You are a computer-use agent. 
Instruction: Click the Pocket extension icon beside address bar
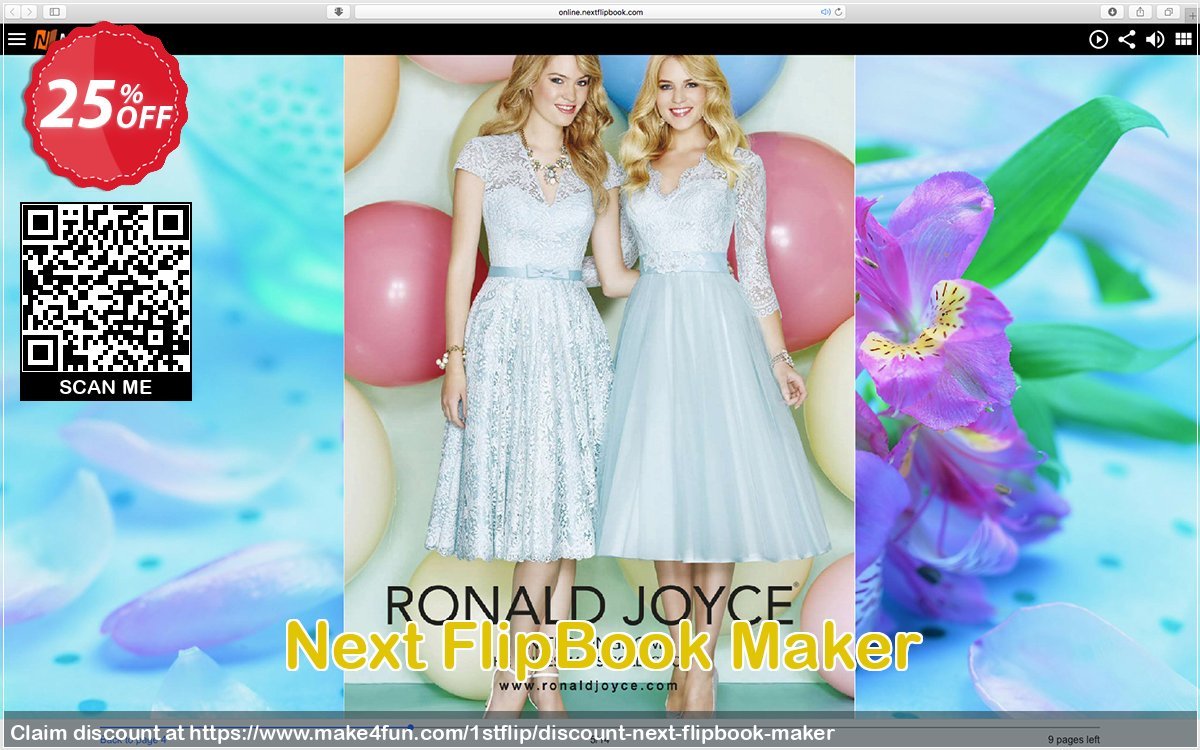point(339,11)
